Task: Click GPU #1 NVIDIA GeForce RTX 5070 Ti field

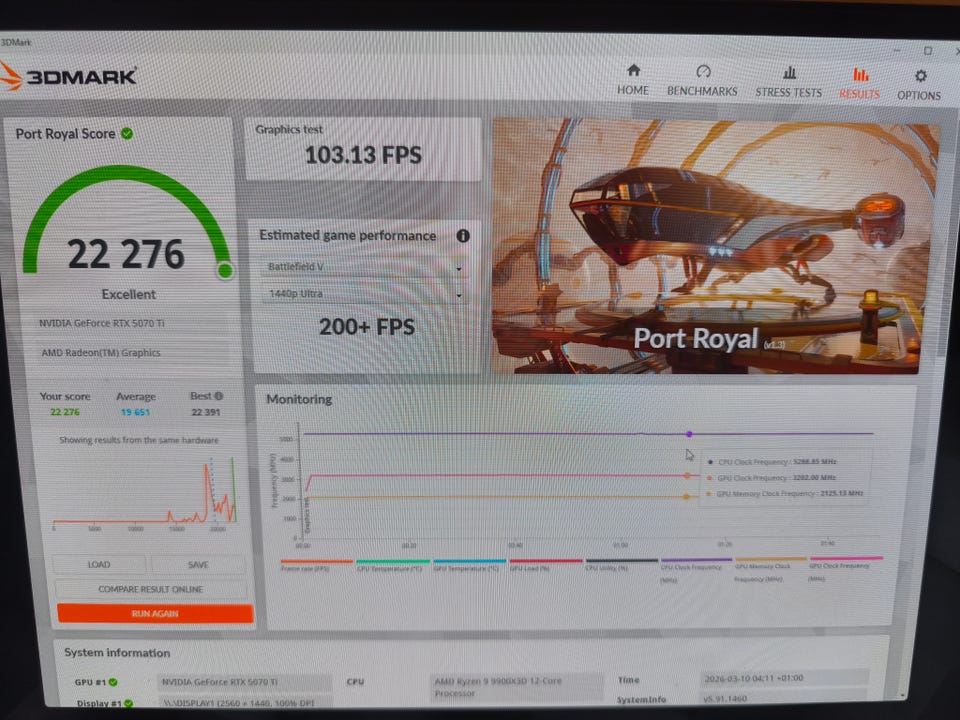Action: click(245, 682)
